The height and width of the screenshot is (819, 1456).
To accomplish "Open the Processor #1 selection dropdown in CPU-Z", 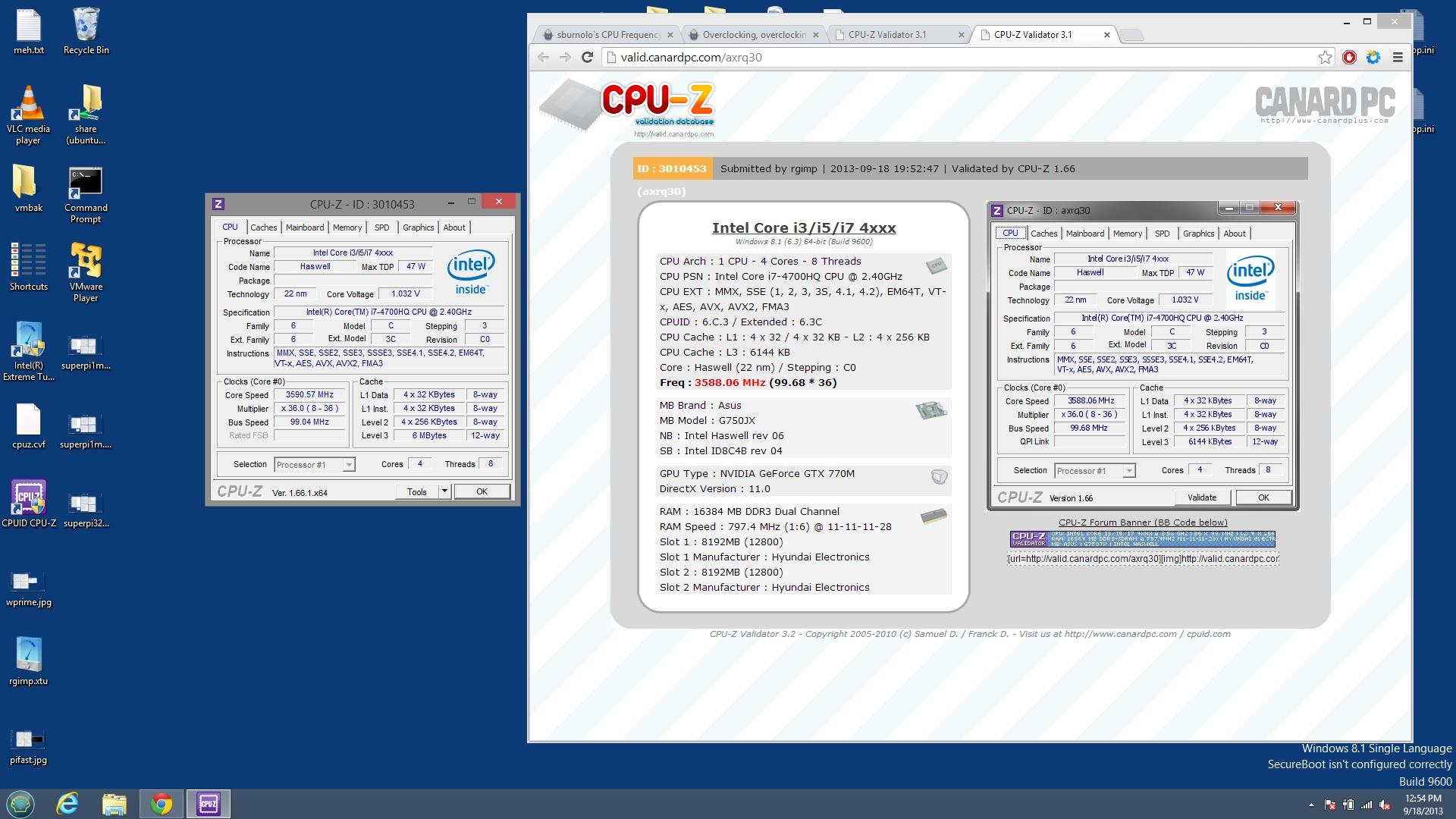I will click(x=315, y=464).
